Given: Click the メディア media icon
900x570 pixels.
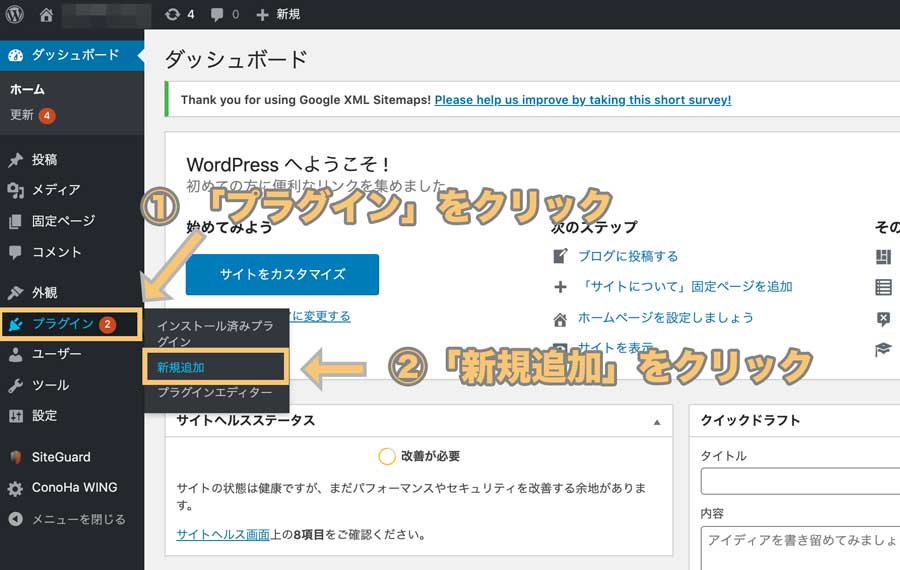Looking at the screenshot, I should (x=15, y=190).
